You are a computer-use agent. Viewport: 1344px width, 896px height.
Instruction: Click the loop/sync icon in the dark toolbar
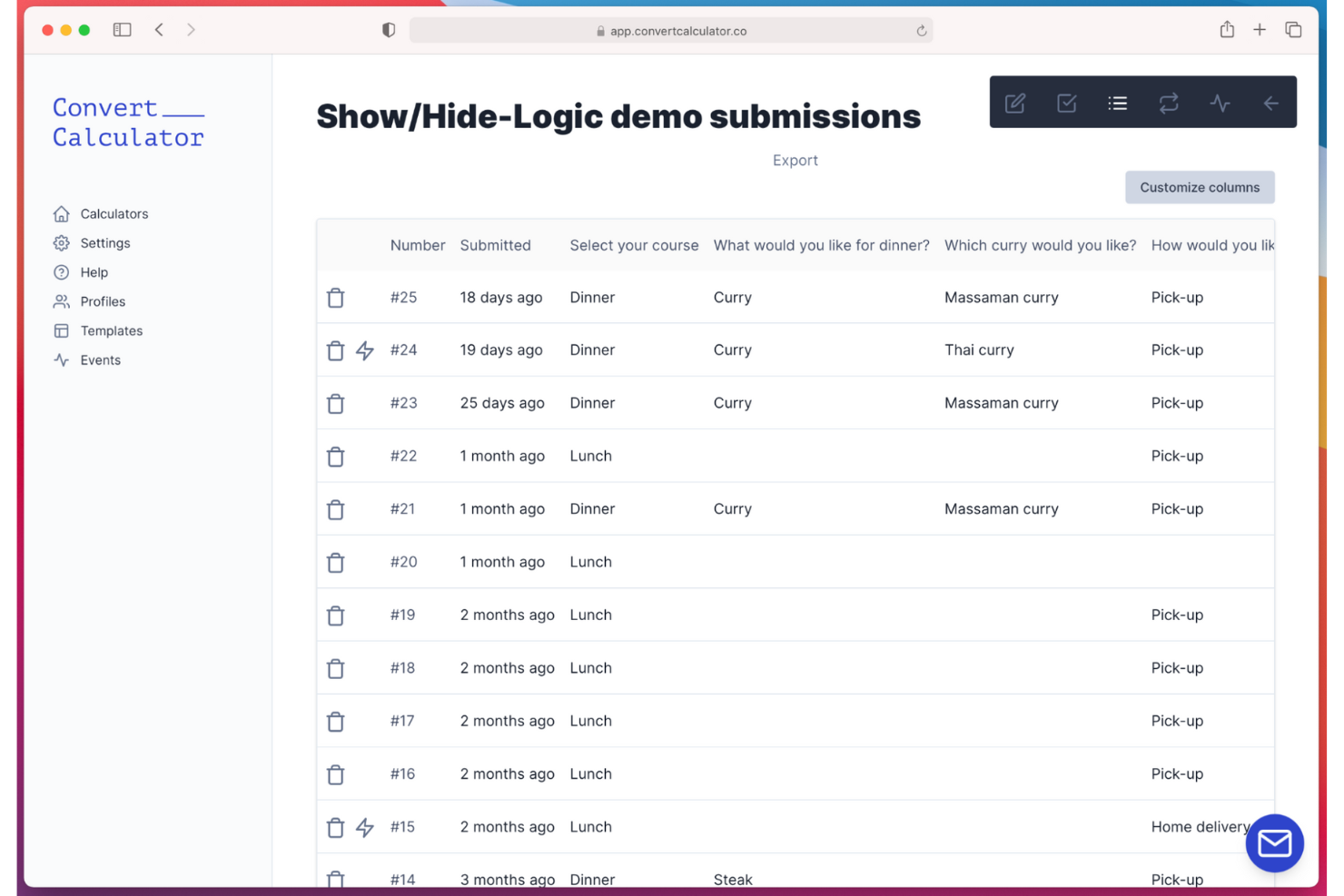click(1169, 103)
